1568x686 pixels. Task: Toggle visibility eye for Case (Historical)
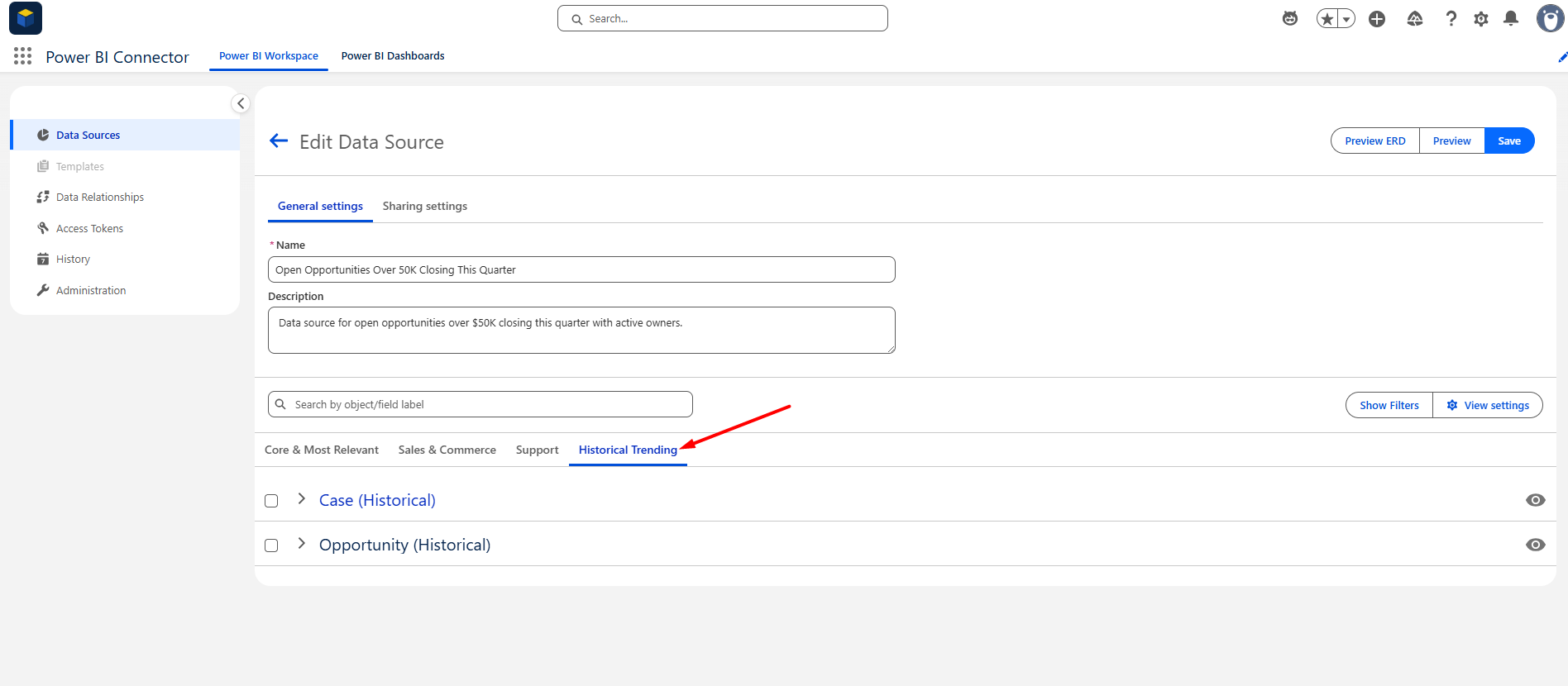click(1536, 500)
